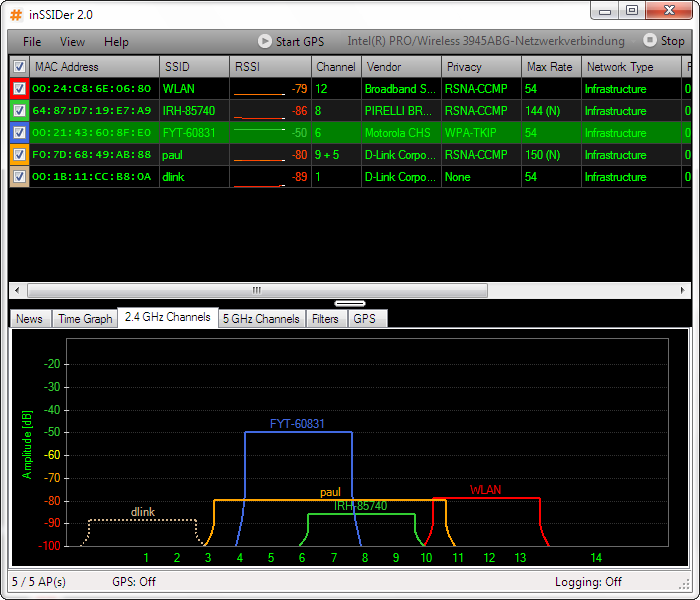Switch to the 5 GHz Channels tab
The width and height of the screenshot is (700, 600).
(x=260, y=319)
